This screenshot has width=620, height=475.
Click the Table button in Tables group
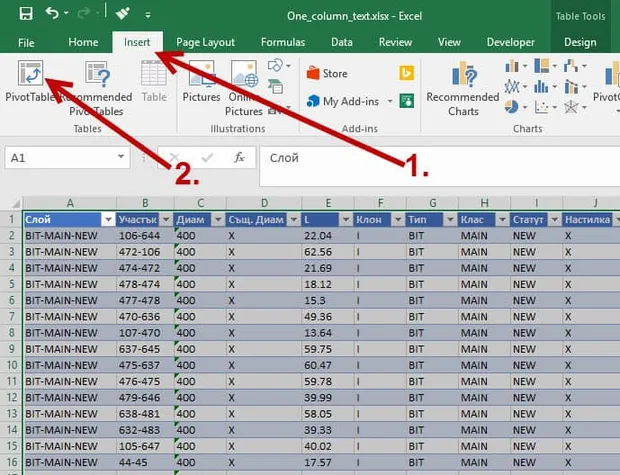coord(154,81)
